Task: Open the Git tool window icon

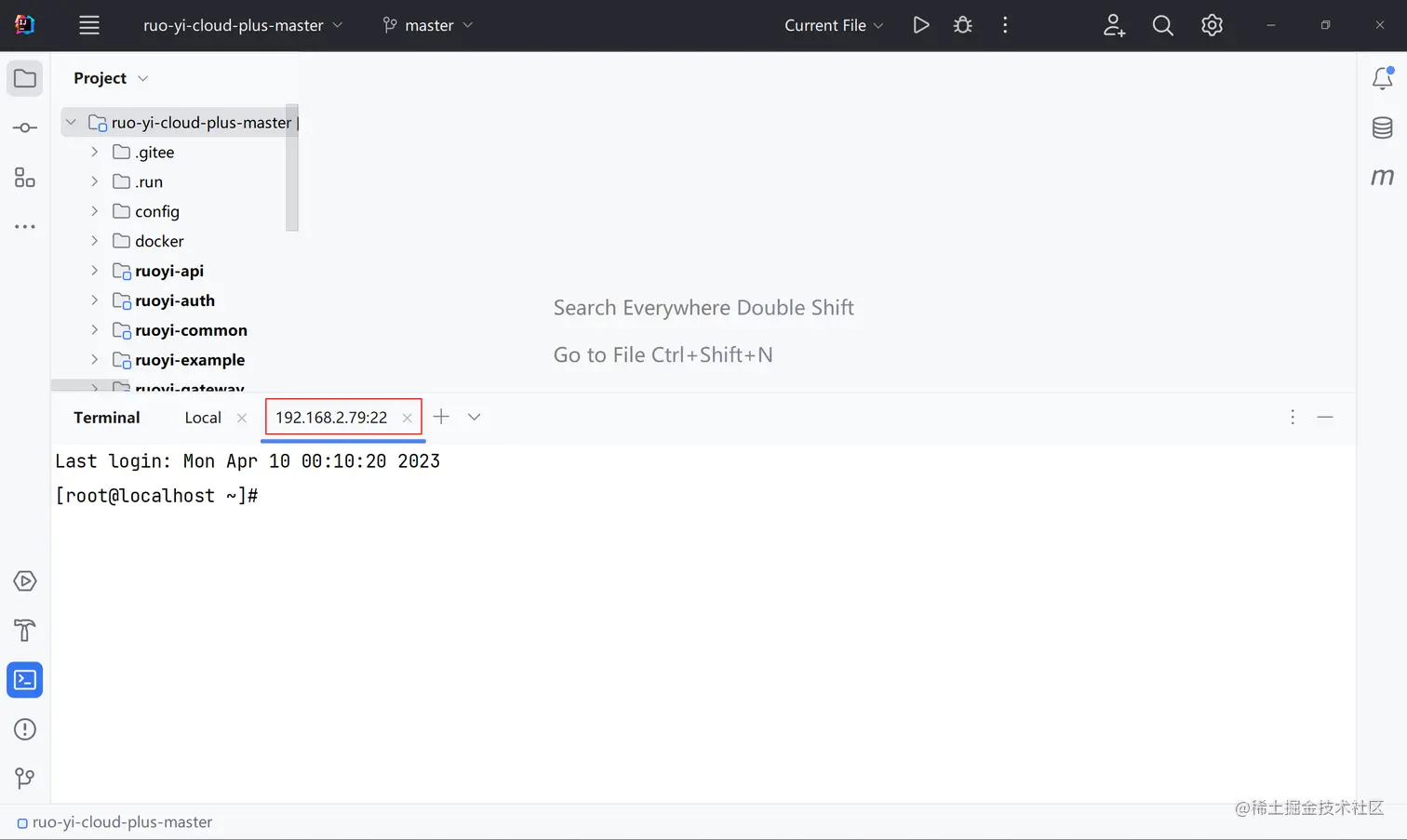Action: [x=25, y=778]
